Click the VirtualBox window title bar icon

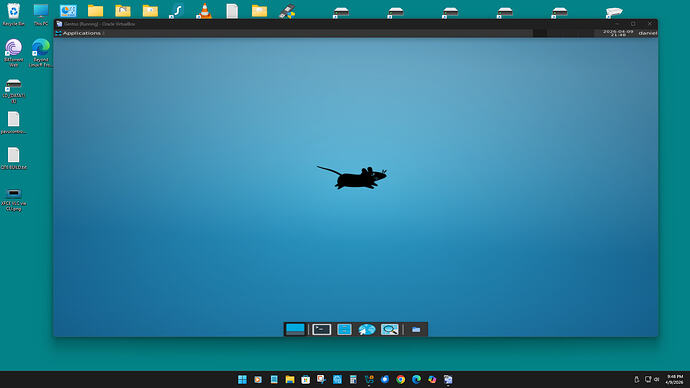59,24
